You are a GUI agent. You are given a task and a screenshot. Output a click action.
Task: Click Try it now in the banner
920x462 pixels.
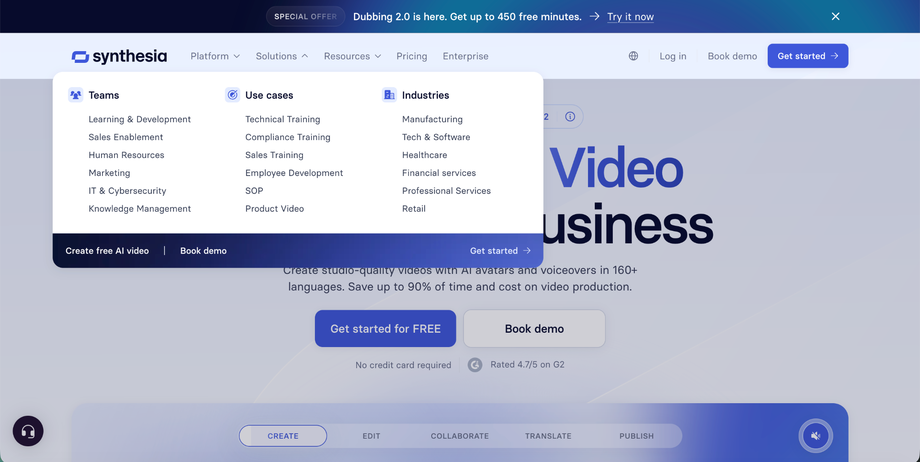pyautogui.click(x=630, y=17)
